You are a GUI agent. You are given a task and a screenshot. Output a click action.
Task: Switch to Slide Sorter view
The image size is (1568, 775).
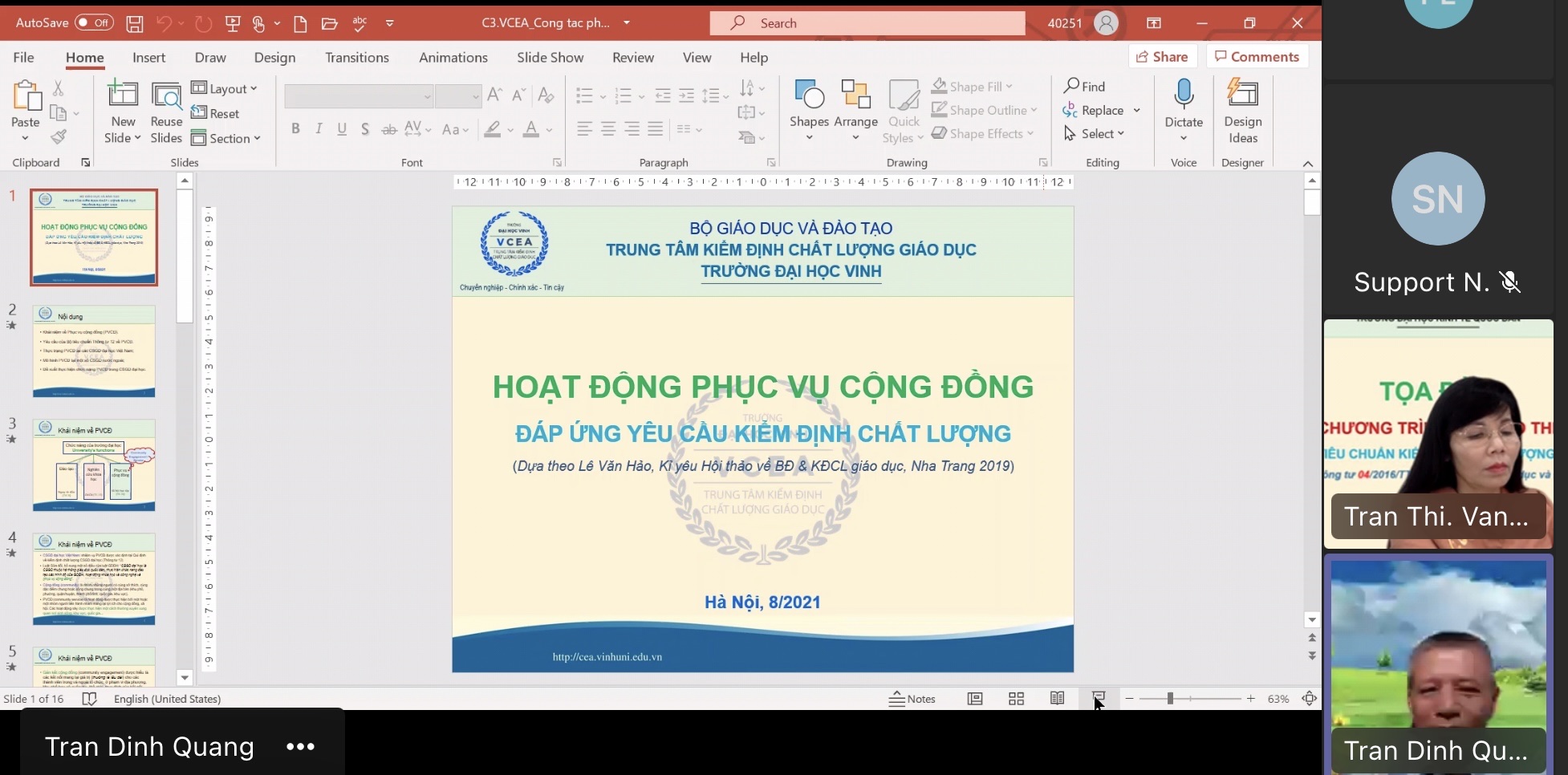tap(1016, 699)
